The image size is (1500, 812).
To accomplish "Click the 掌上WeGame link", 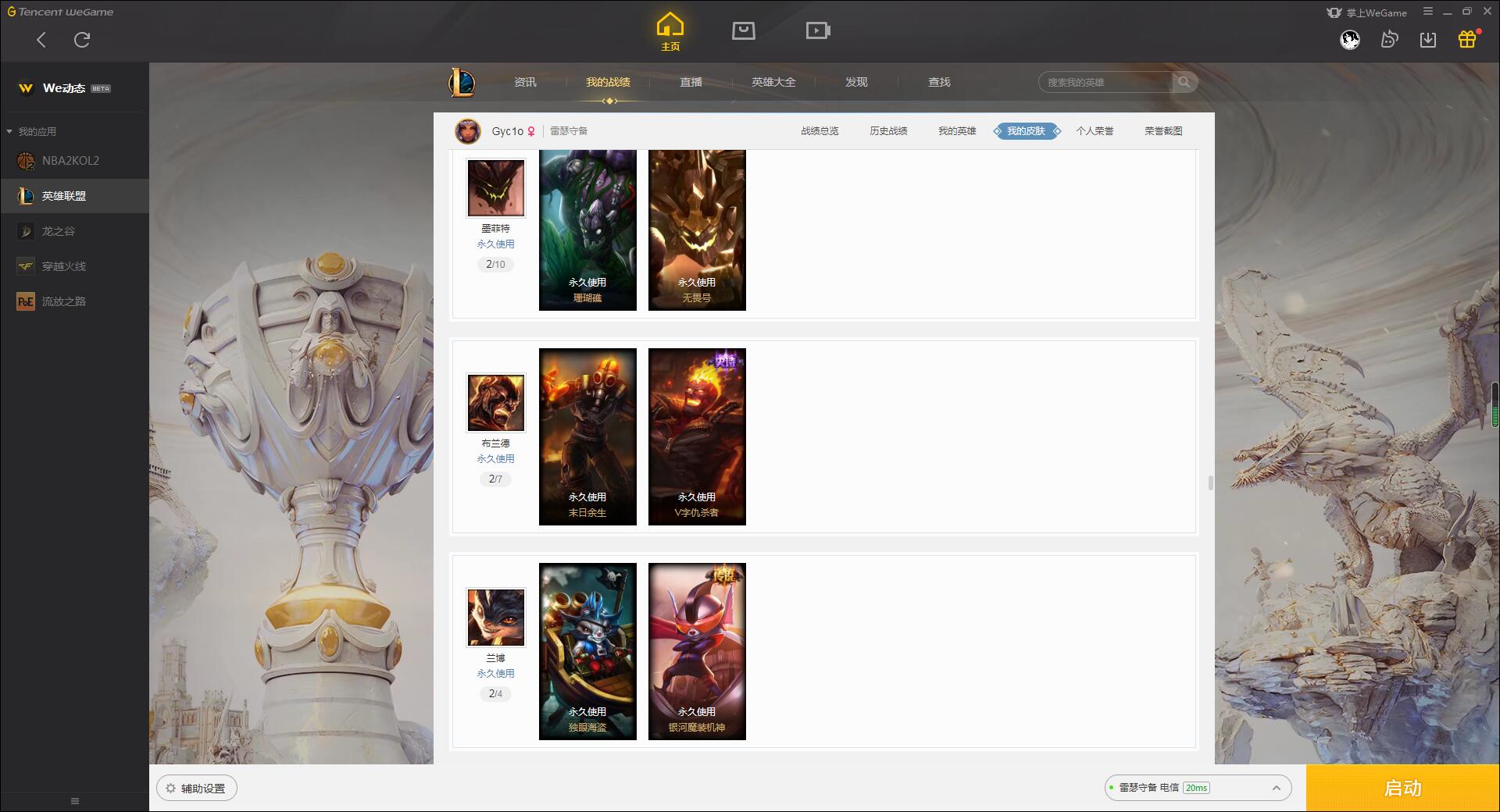I will click(1367, 12).
